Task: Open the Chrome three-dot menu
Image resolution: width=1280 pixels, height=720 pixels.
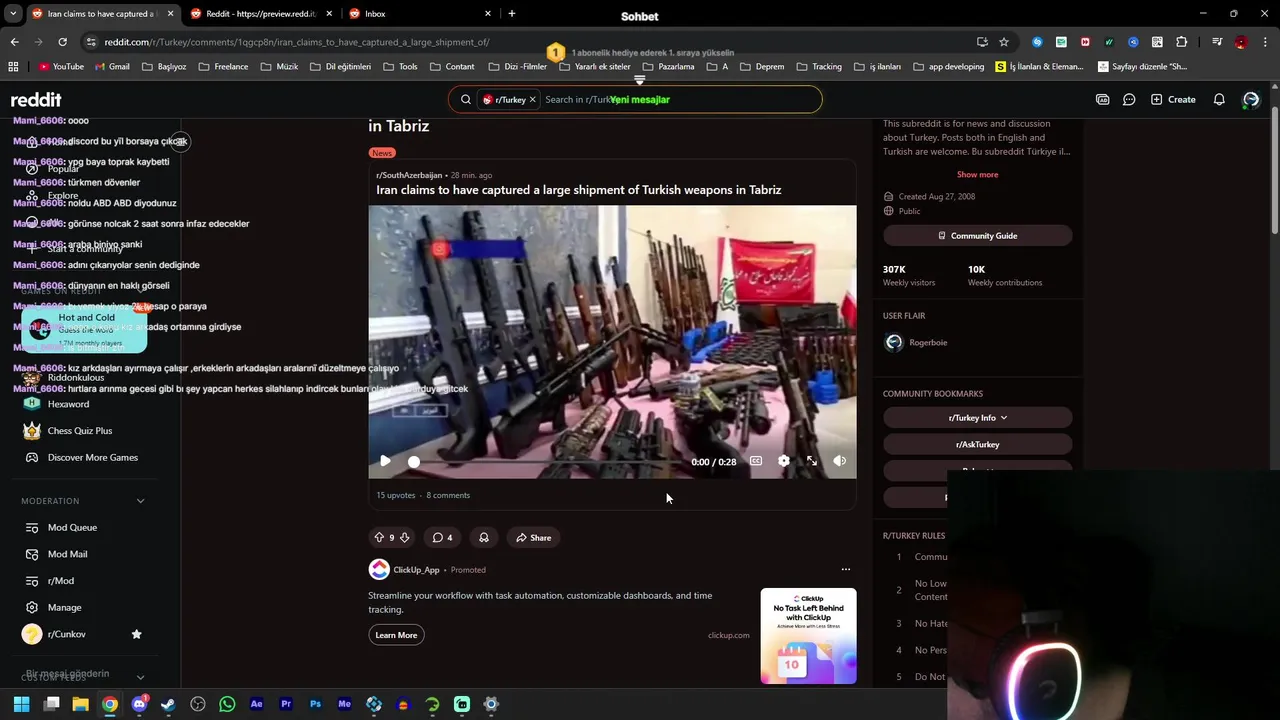Action: 1265,42
